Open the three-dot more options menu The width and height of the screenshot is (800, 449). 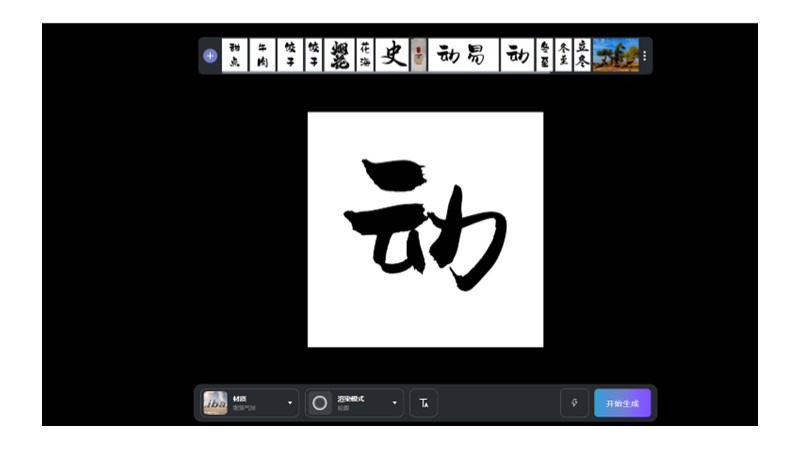[x=644, y=56]
